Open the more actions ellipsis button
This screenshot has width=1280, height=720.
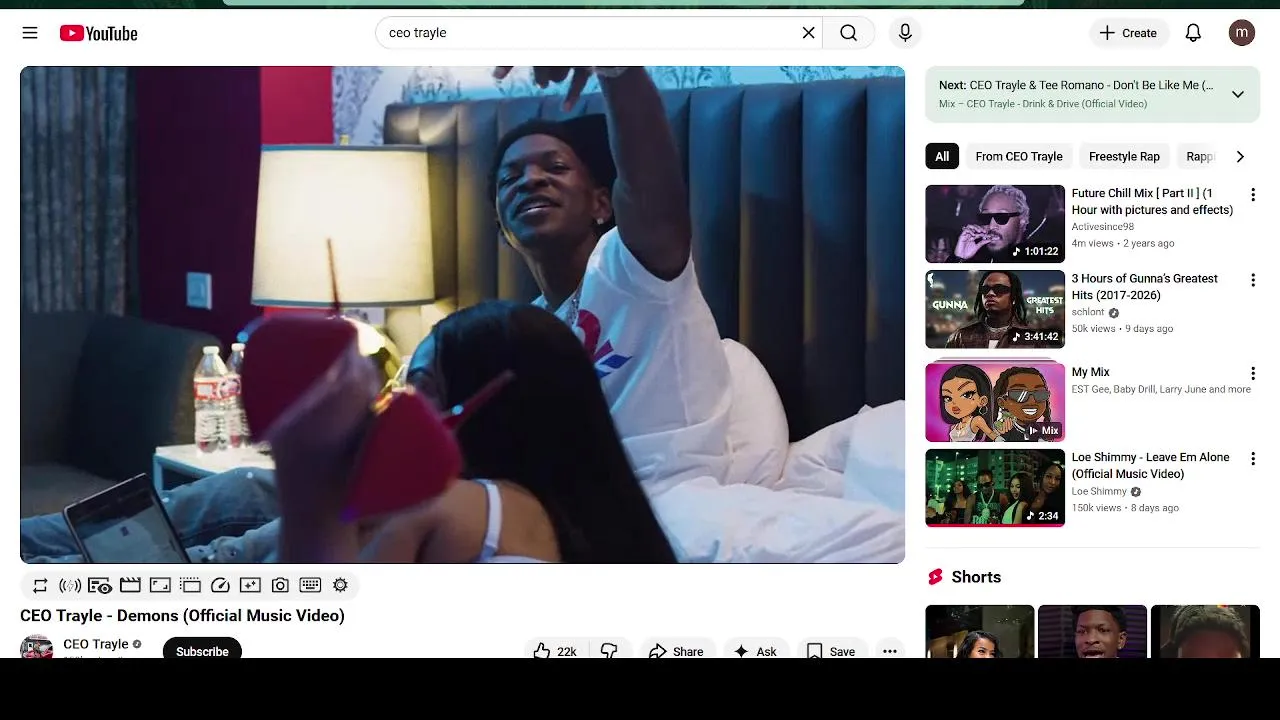tap(889, 650)
